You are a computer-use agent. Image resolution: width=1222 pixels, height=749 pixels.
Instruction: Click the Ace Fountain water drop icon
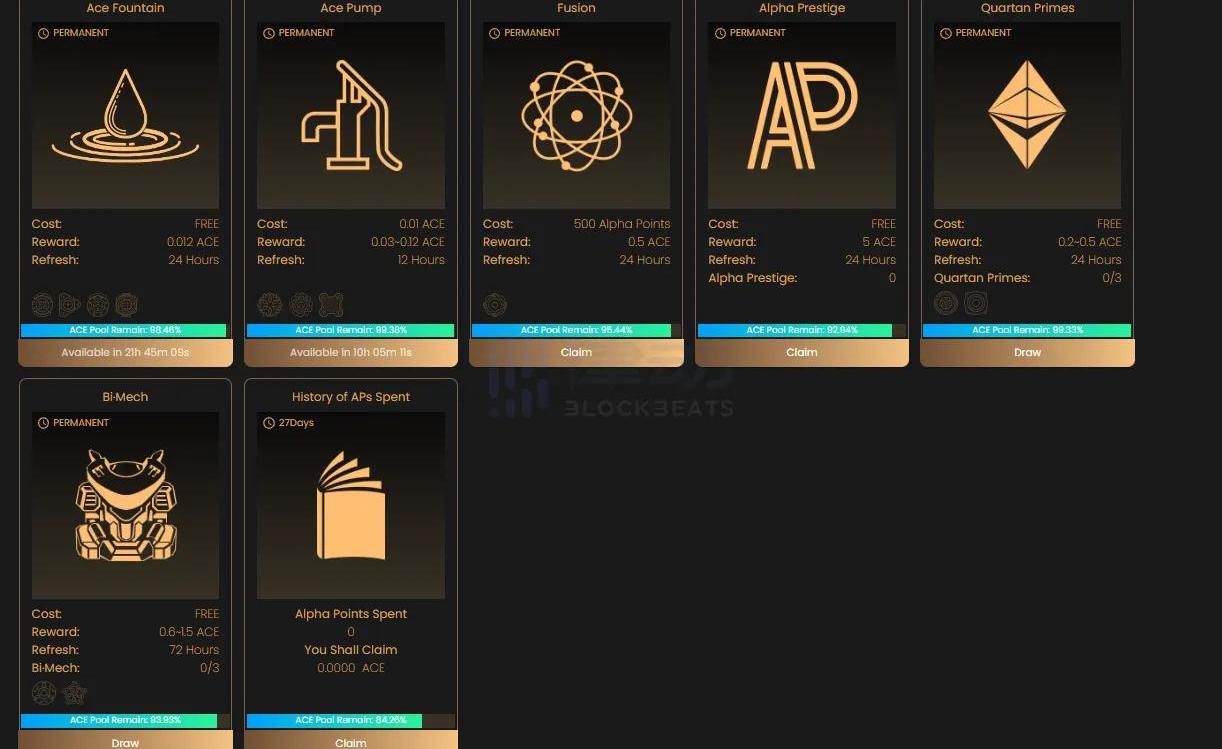125,116
